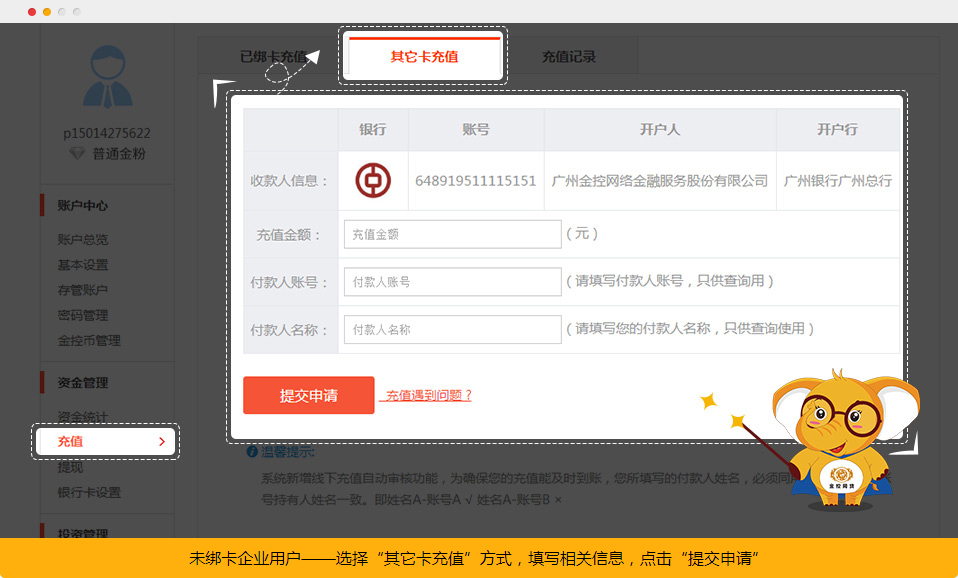The width and height of the screenshot is (958, 578).
Task: Open 存管账户 sidebar entry
Action: coord(83,290)
